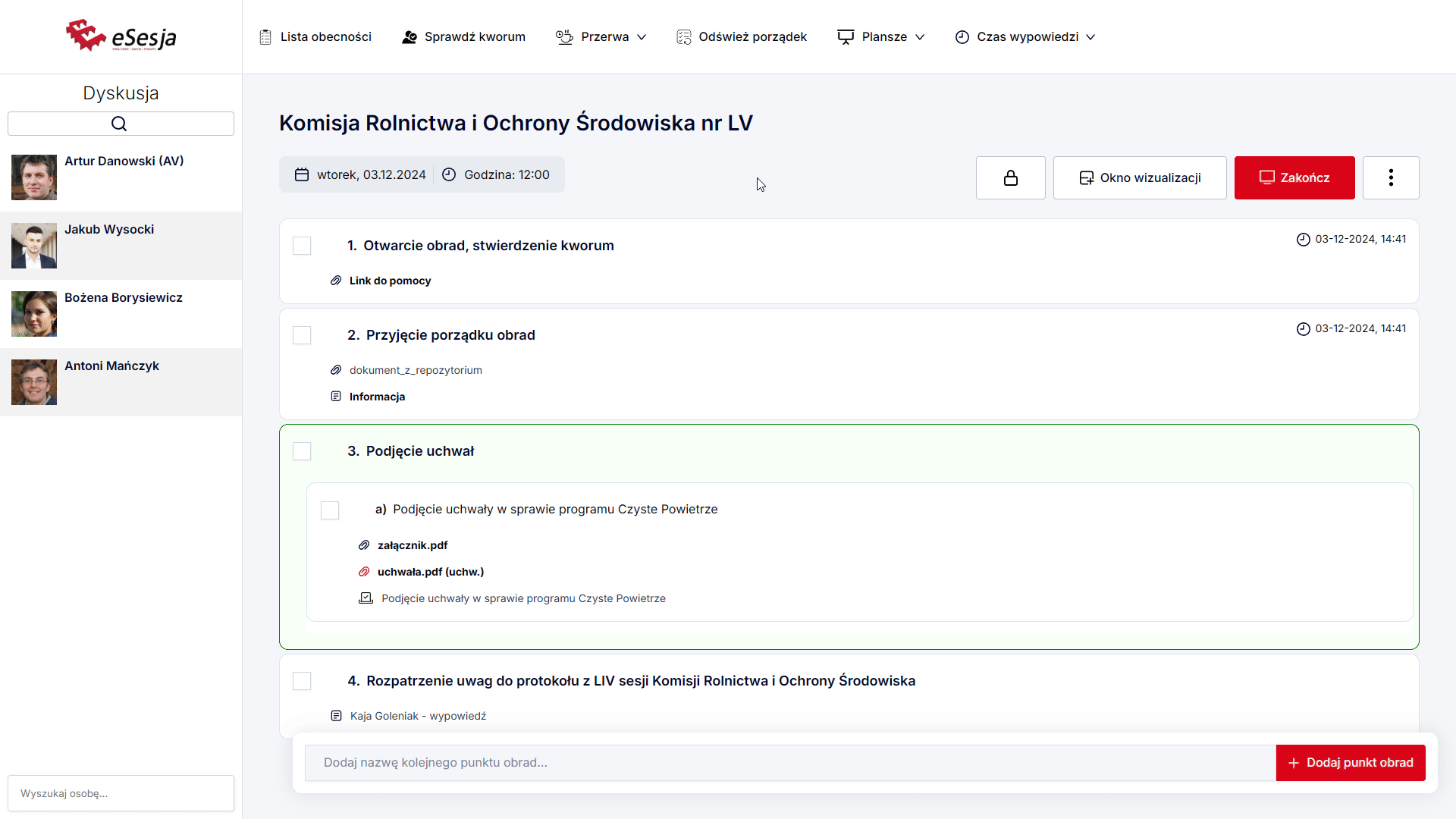Click the name Jakub Wysocki in discussion list
The height and width of the screenshot is (819, 1456).
point(109,229)
